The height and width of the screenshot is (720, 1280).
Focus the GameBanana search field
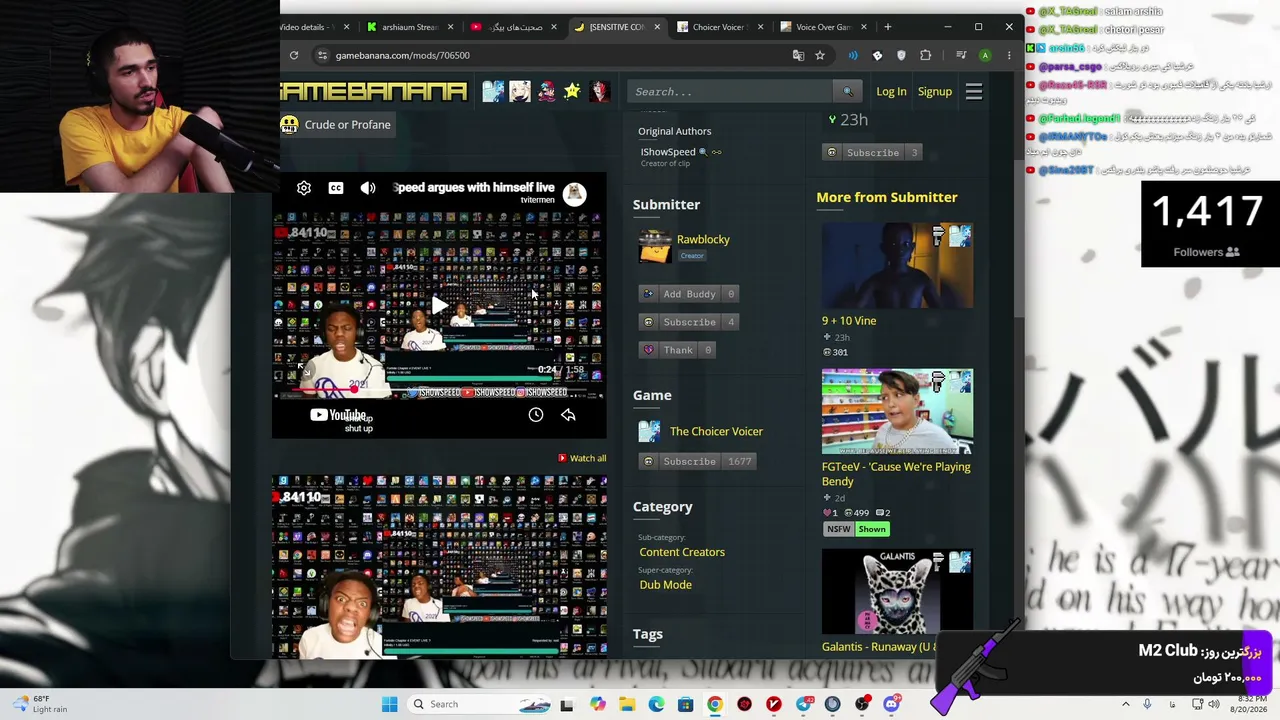pyautogui.click(x=732, y=92)
